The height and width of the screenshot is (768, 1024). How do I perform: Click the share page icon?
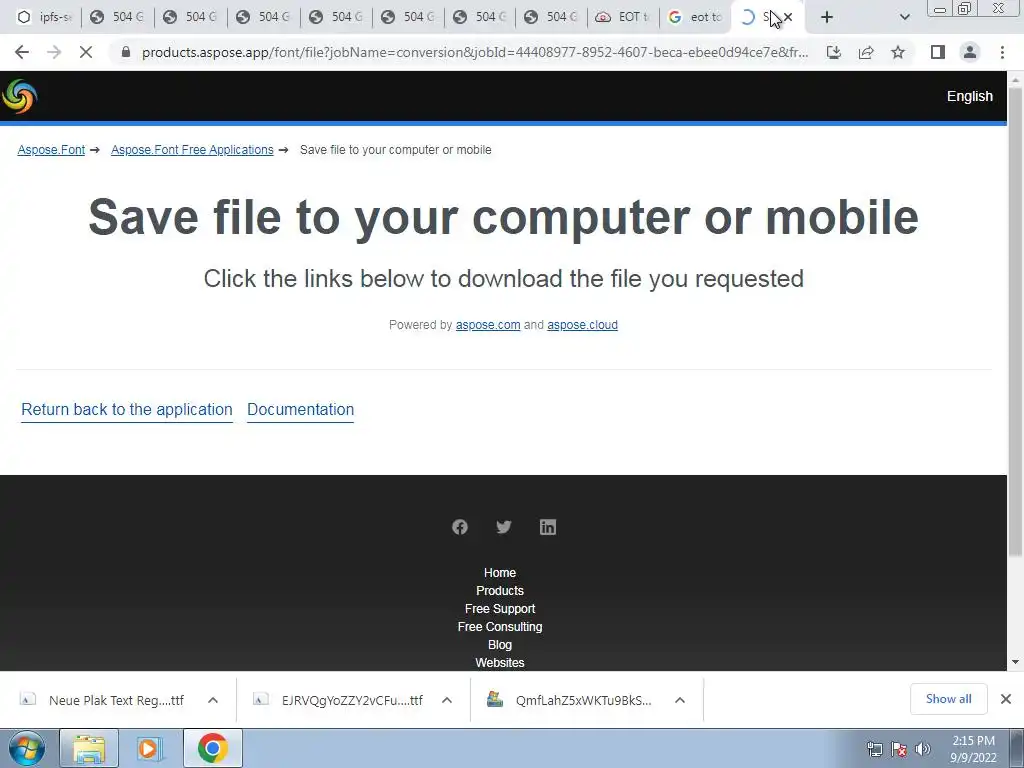[866, 52]
